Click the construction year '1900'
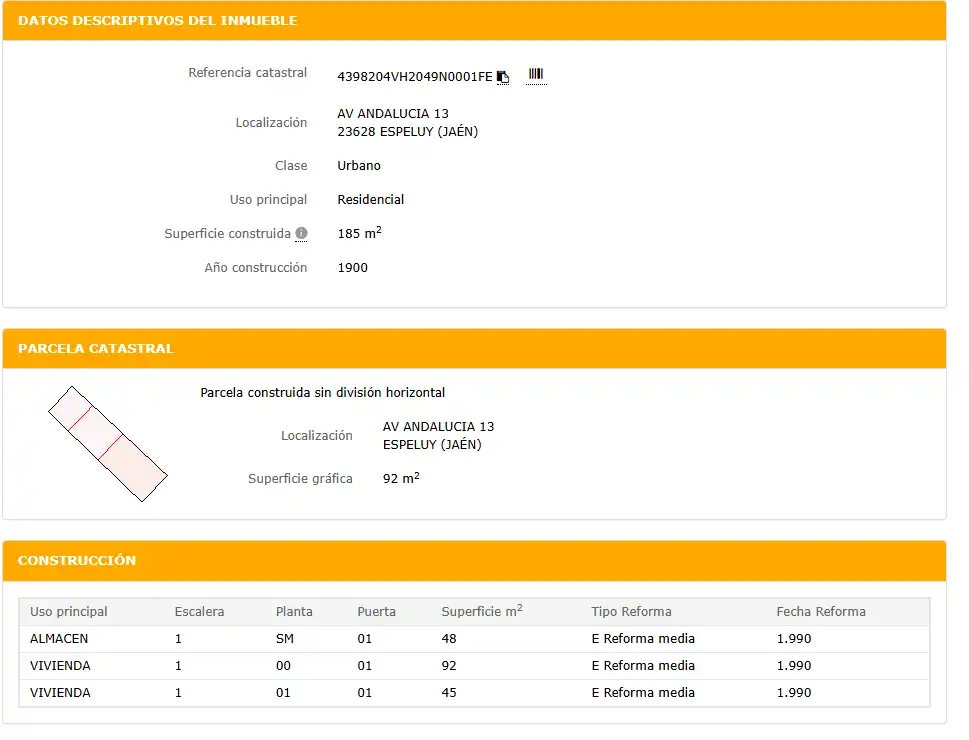This screenshot has width=969, height=740. (x=352, y=268)
